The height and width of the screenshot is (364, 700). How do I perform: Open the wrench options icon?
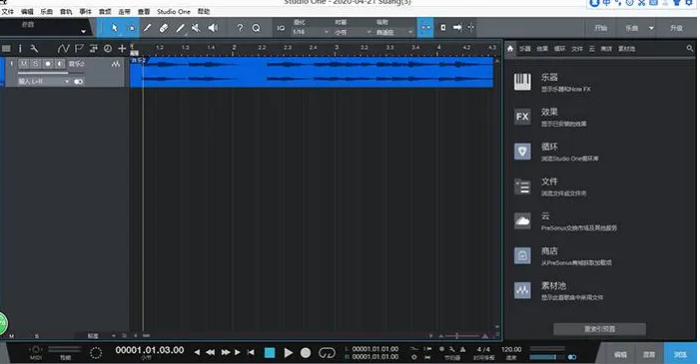[34, 48]
